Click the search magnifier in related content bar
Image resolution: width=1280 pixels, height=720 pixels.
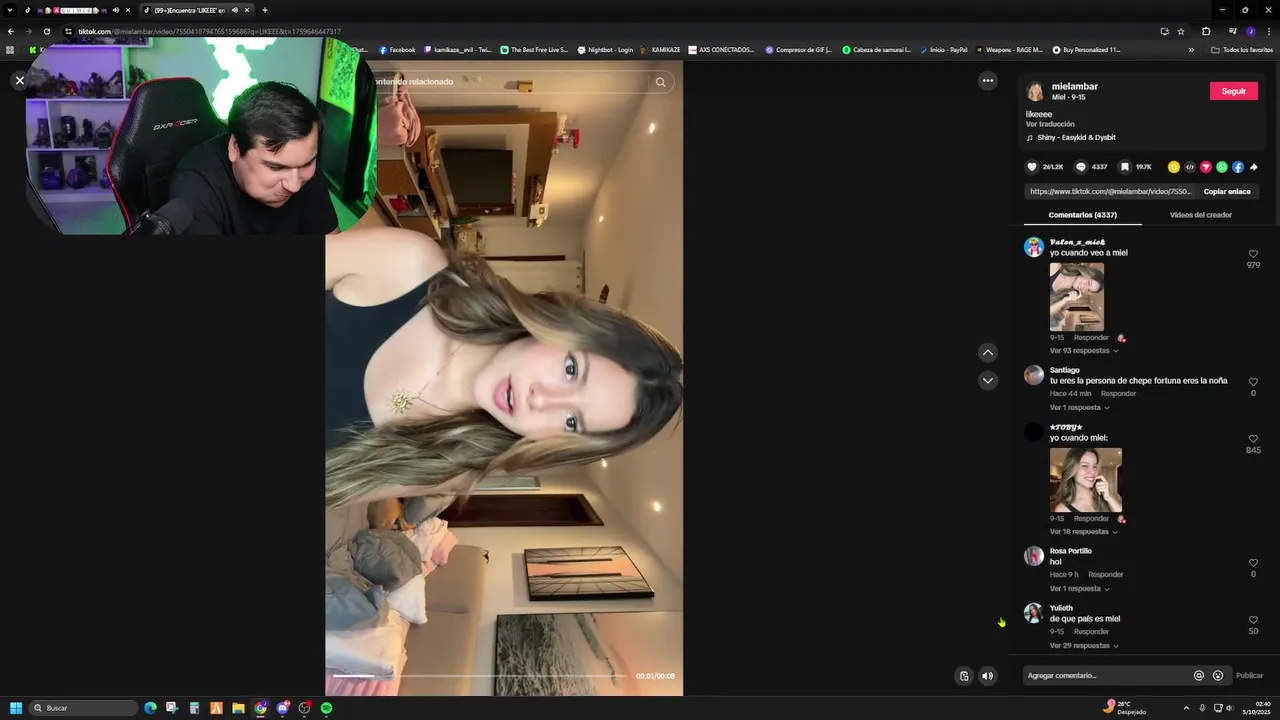[x=660, y=82]
